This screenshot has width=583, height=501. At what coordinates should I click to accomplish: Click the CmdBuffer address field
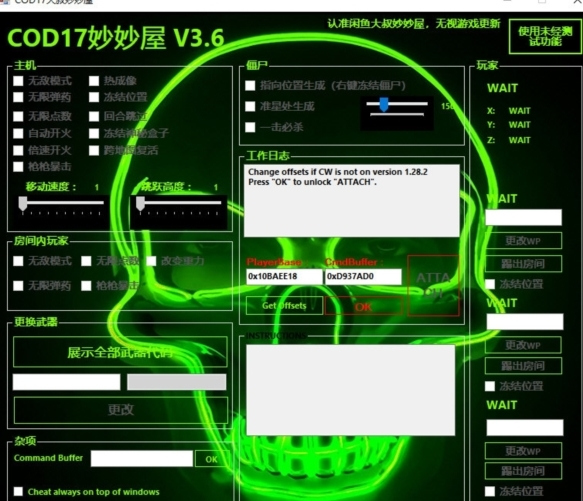coord(363,276)
